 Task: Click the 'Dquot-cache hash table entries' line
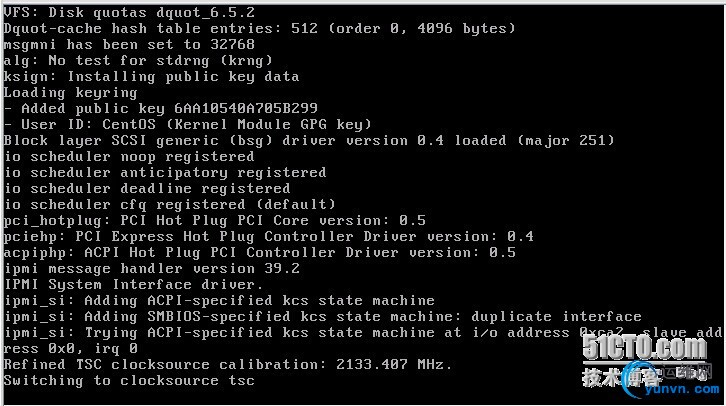click(x=259, y=29)
